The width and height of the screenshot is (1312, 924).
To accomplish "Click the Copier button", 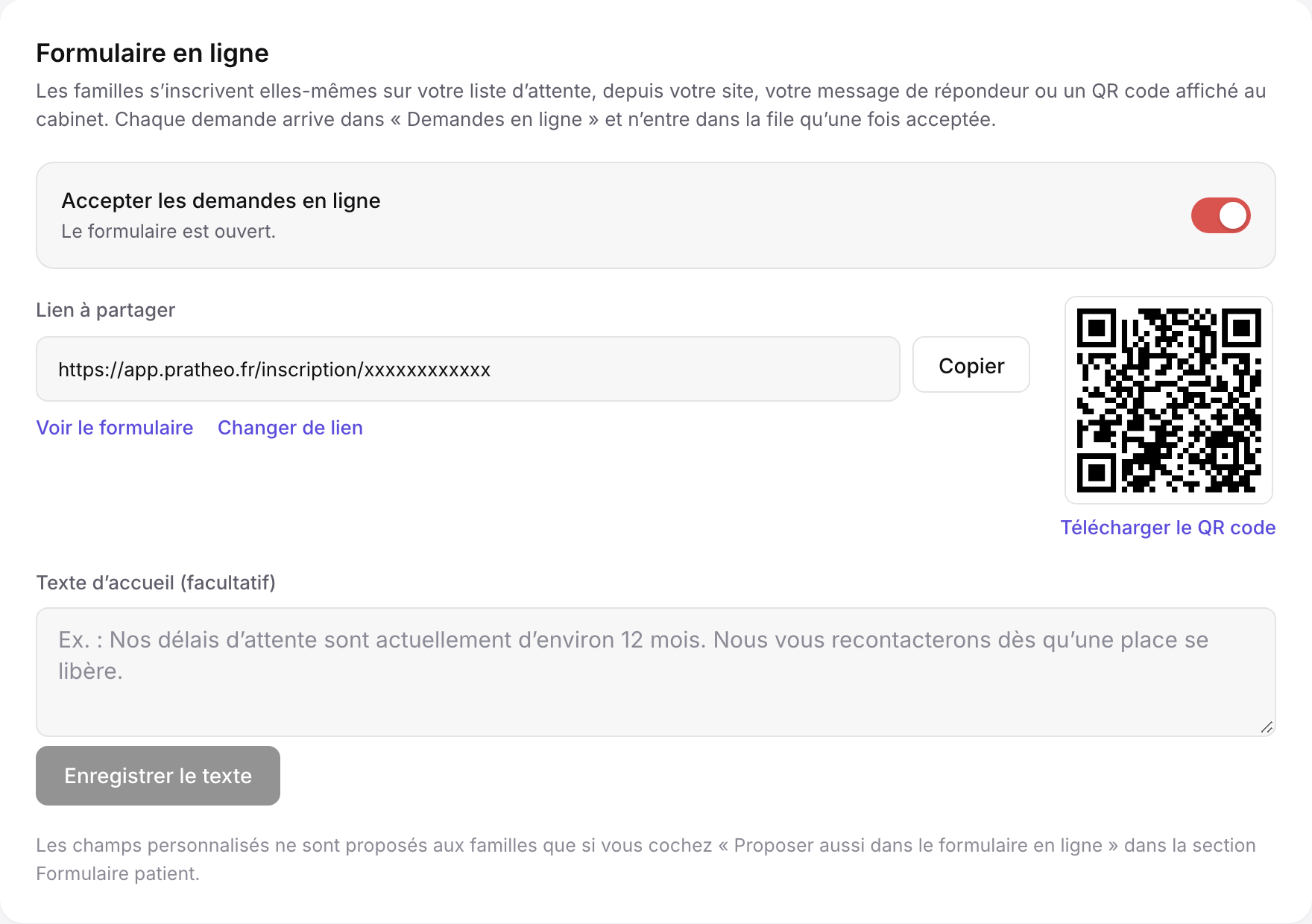I will (971, 365).
